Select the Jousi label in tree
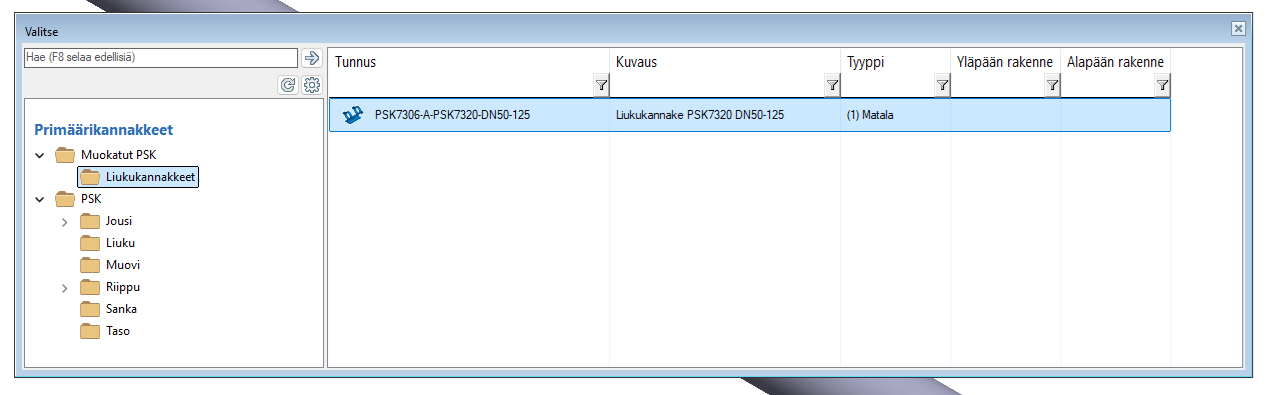Screen dimensions: 1267x395 tap(119, 221)
